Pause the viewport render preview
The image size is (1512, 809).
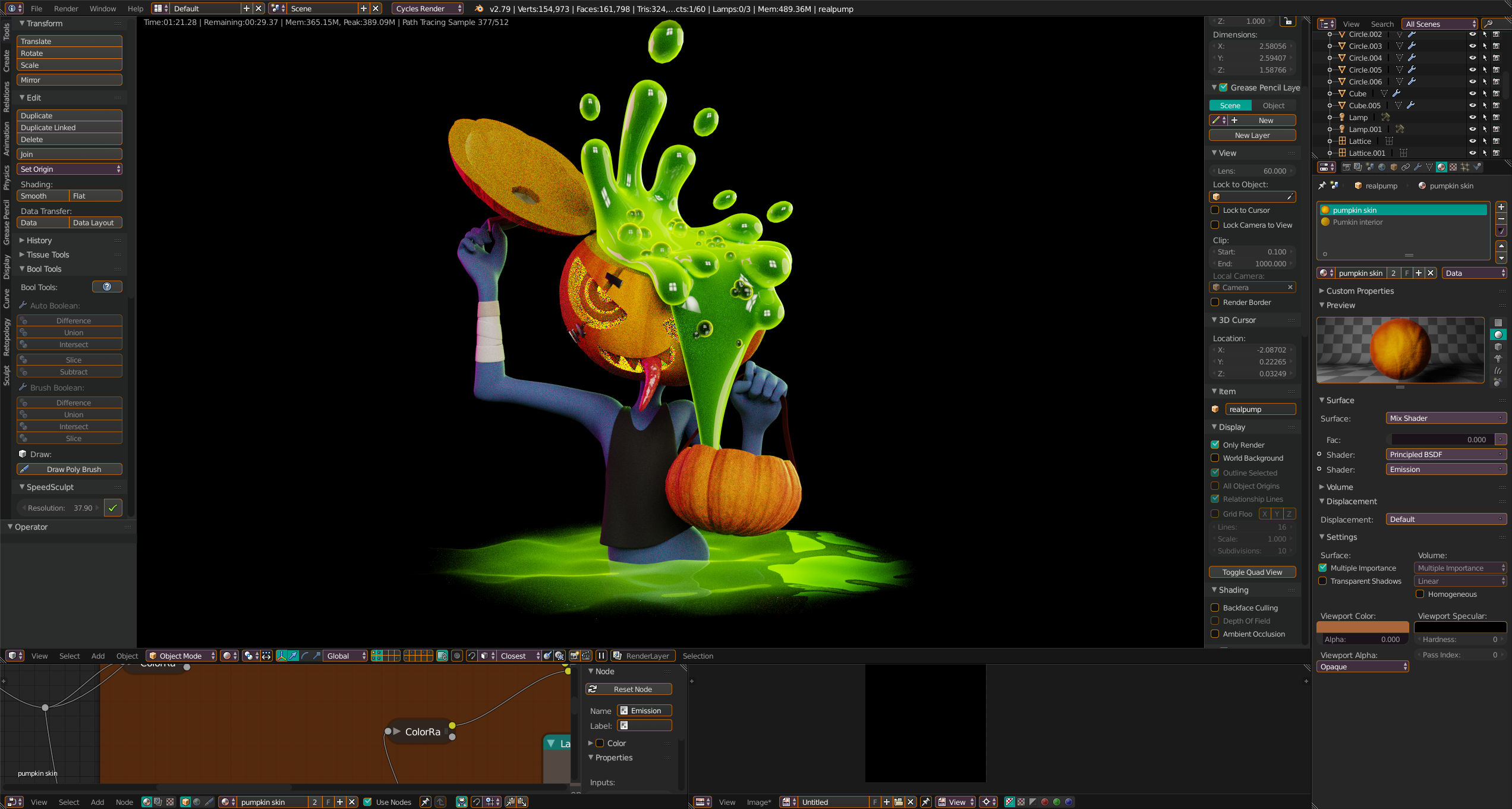tap(601, 656)
